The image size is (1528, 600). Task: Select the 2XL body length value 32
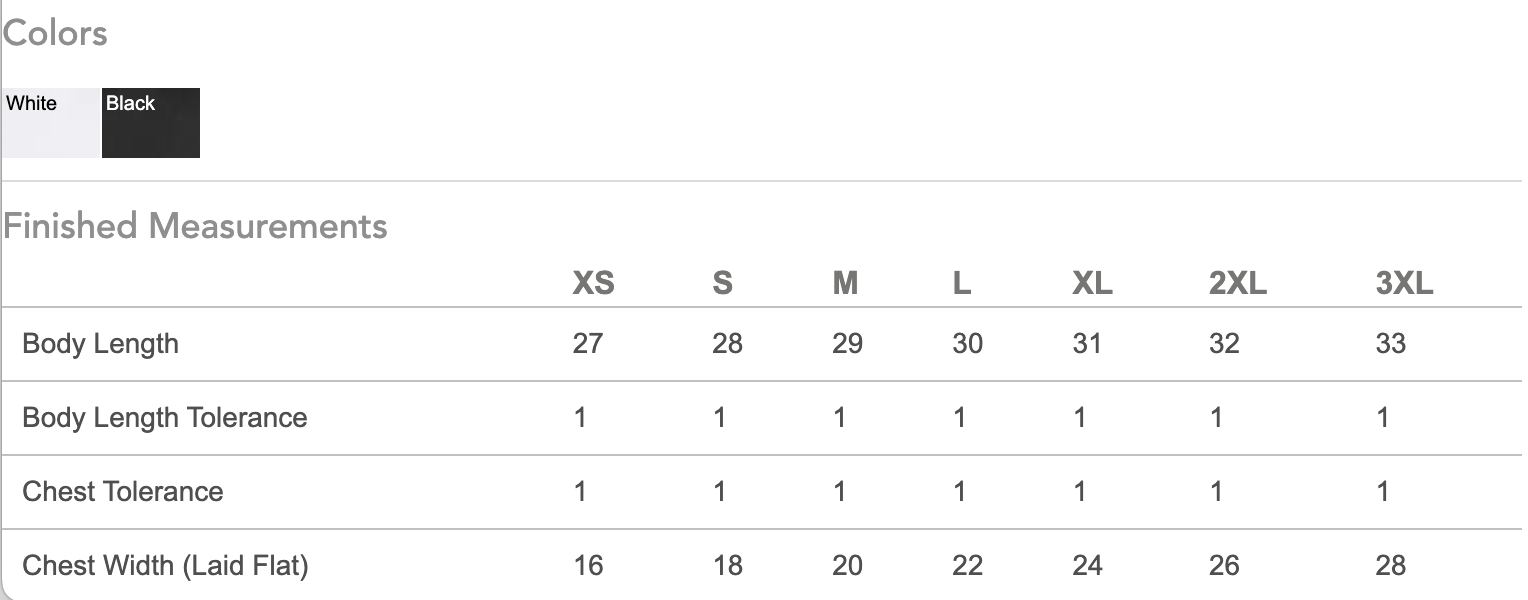pyautogui.click(x=1224, y=344)
